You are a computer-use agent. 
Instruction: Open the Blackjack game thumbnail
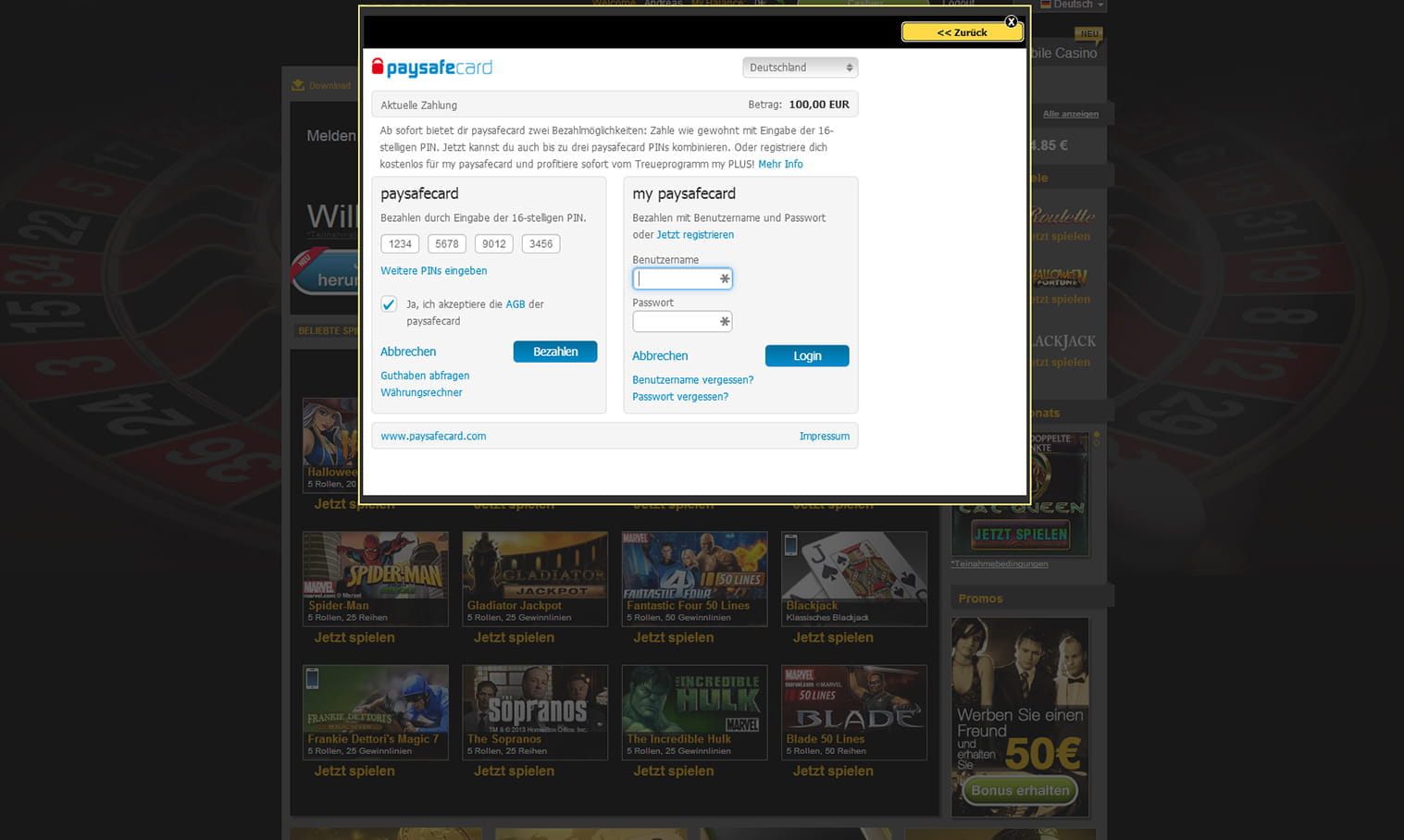click(854, 578)
